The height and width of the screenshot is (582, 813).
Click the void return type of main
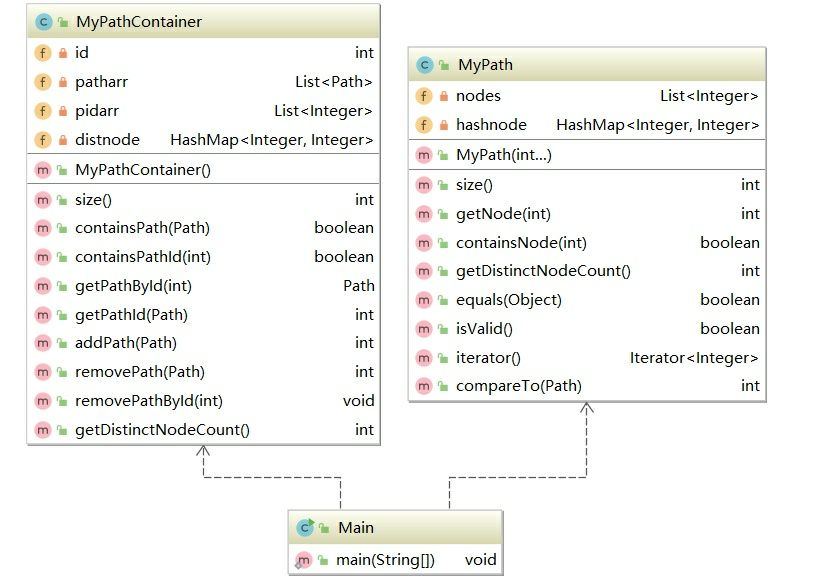(x=481, y=560)
